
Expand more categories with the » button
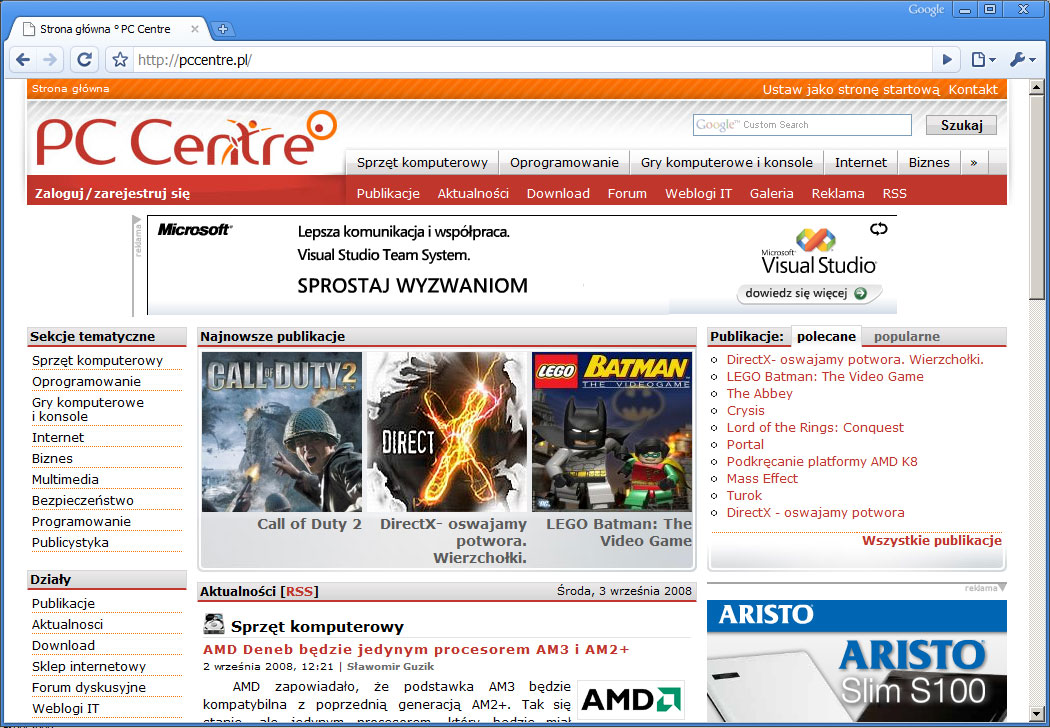coord(974,162)
